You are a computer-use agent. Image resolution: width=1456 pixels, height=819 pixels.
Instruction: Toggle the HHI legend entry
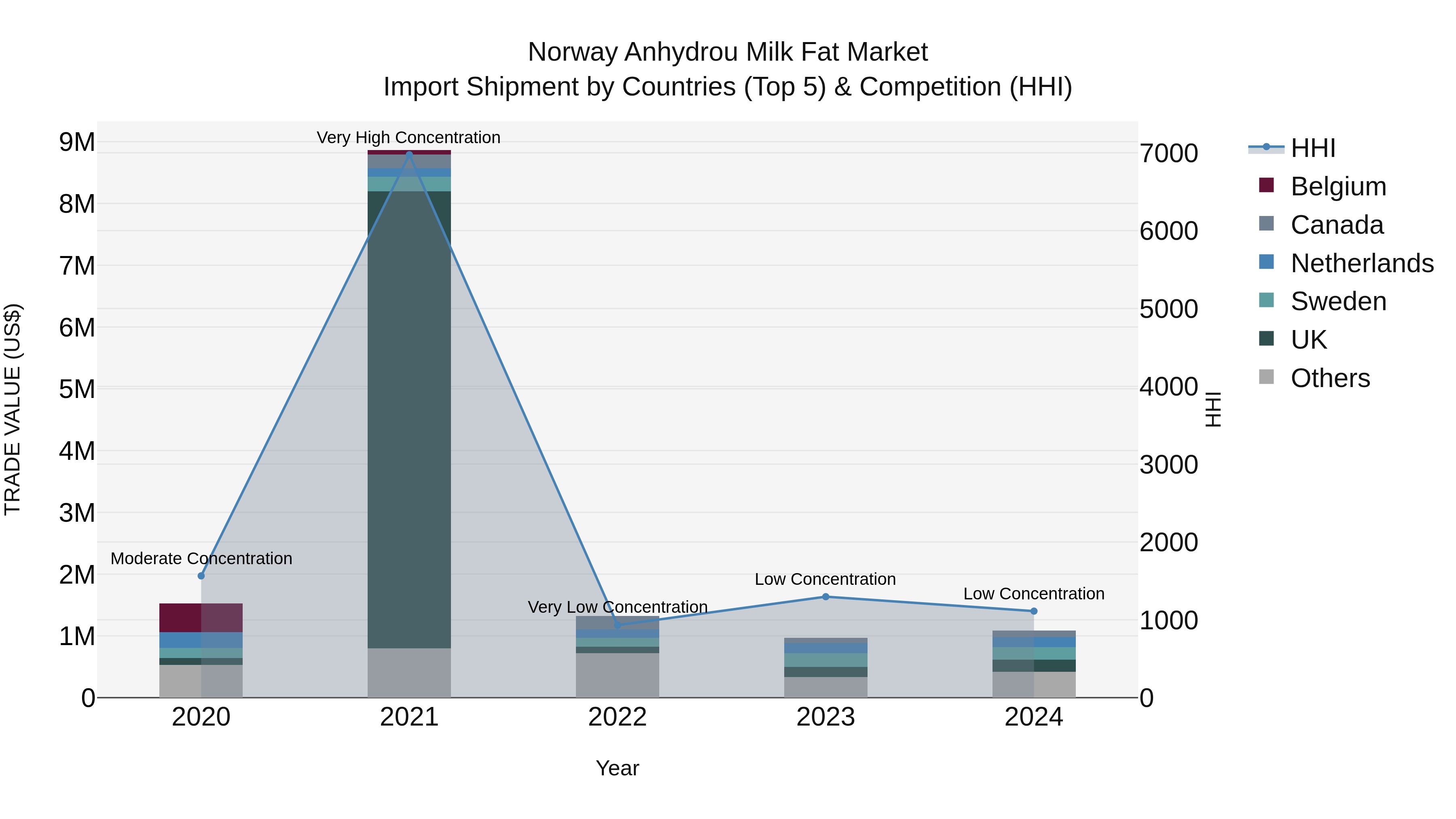coord(1292,148)
